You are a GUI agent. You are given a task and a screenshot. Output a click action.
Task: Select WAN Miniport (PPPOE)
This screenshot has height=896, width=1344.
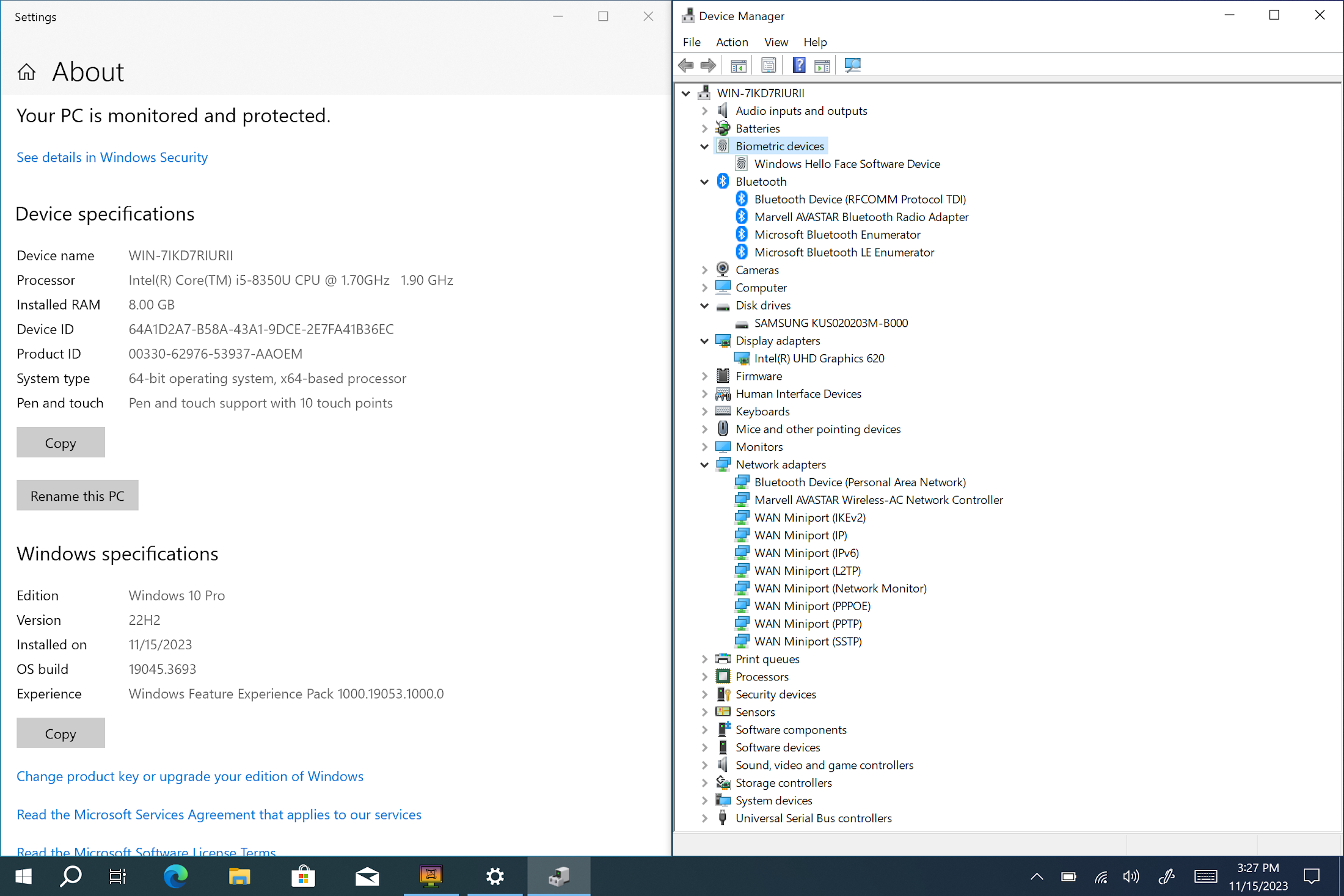click(813, 606)
